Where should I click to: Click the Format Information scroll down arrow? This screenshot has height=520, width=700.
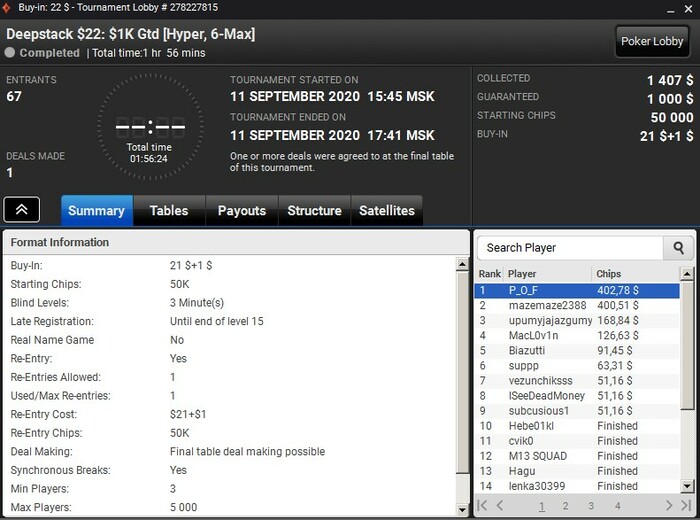click(x=462, y=509)
